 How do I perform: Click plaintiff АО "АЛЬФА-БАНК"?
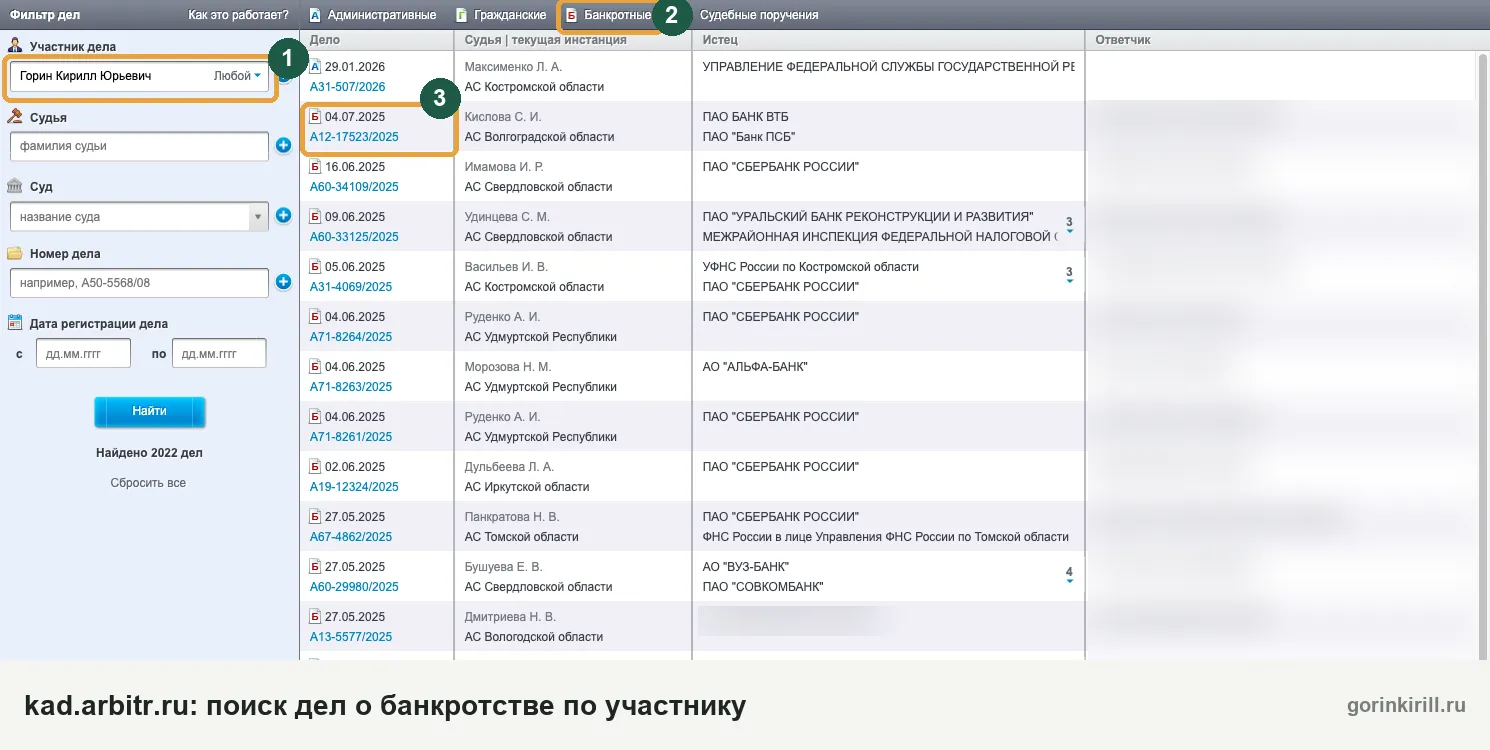click(x=755, y=367)
